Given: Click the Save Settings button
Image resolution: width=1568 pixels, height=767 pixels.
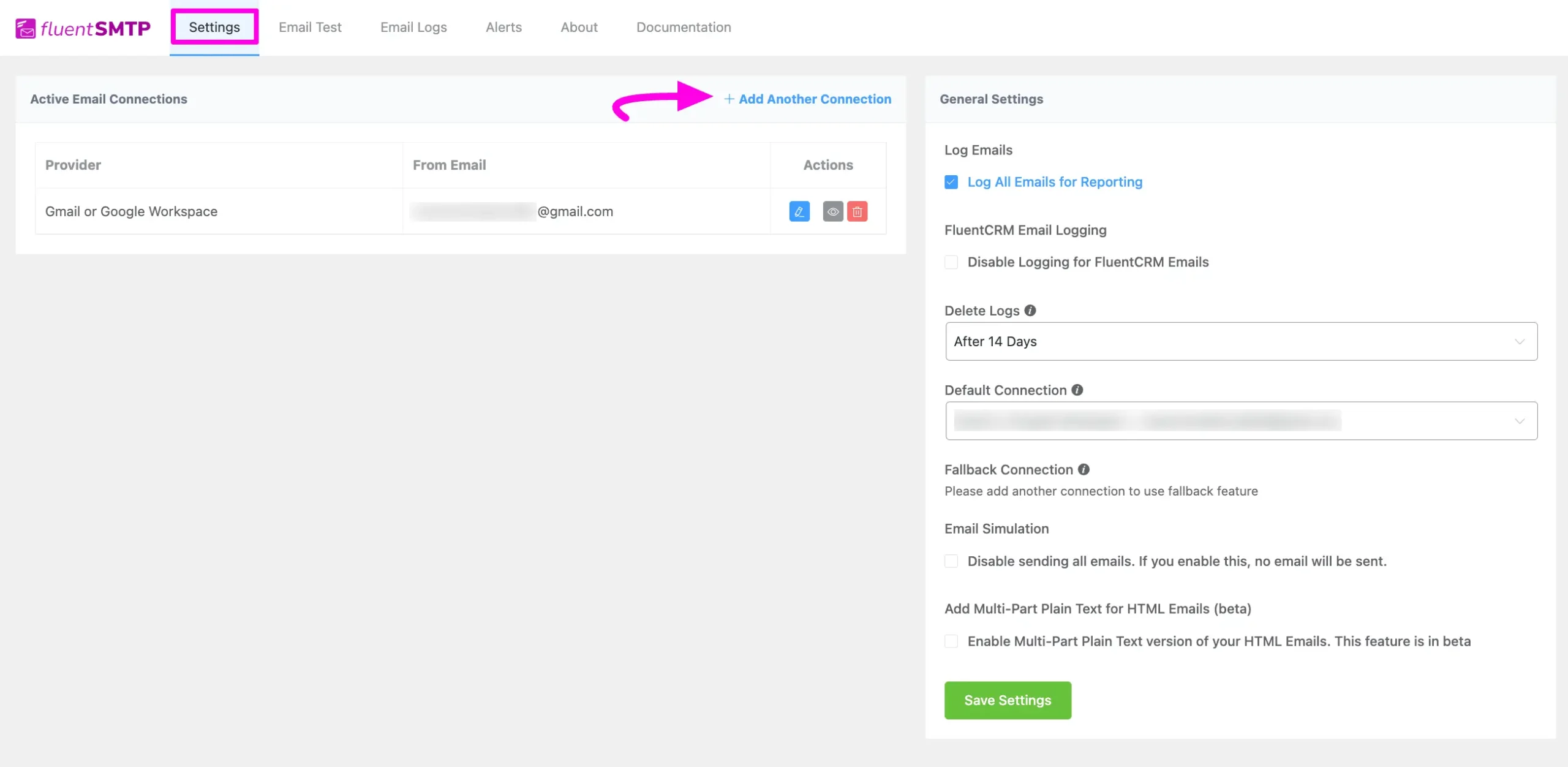Looking at the screenshot, I should (1007, 700).
